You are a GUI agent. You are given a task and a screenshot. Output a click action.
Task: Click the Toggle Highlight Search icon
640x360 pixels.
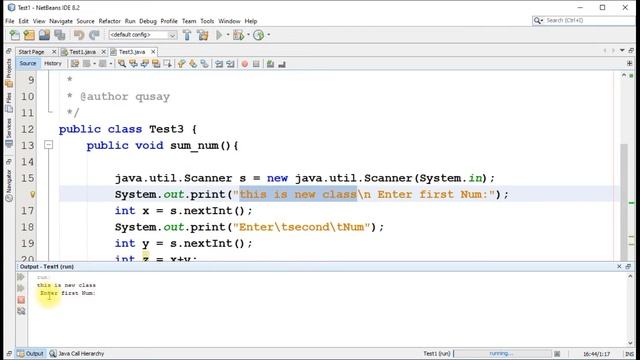(156, 64)
